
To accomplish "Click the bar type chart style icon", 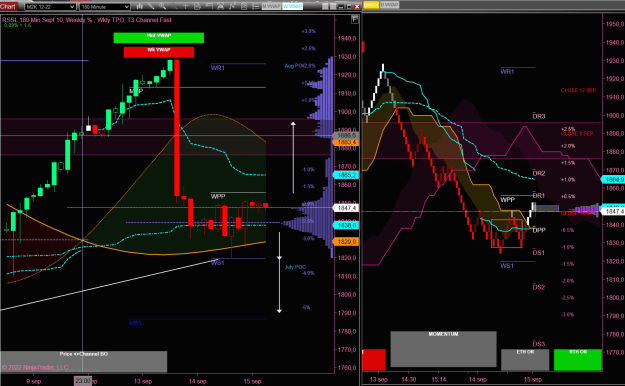I will (x=140, y=6).
